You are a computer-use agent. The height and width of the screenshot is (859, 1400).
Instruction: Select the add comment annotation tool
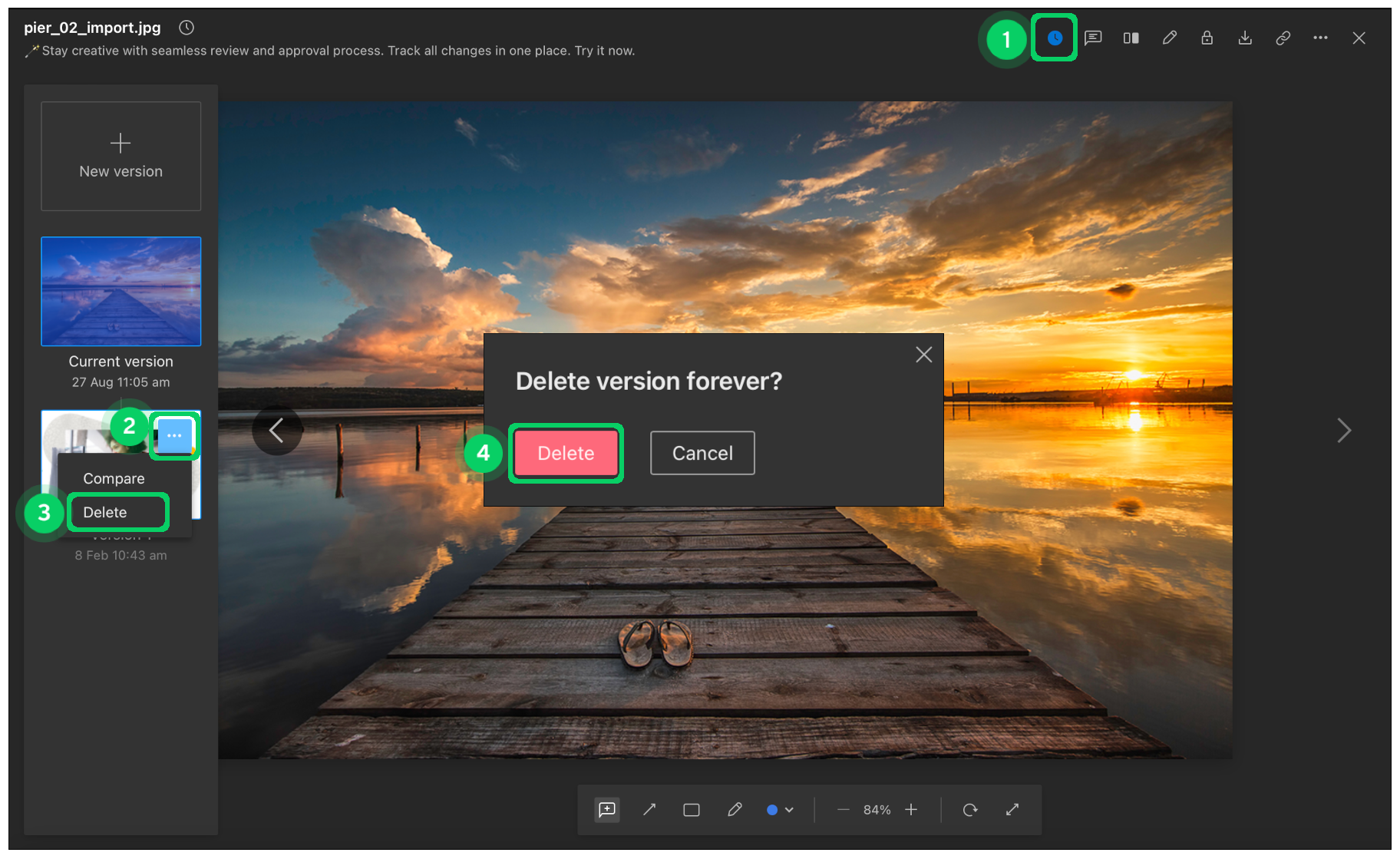tap(607, 809)
